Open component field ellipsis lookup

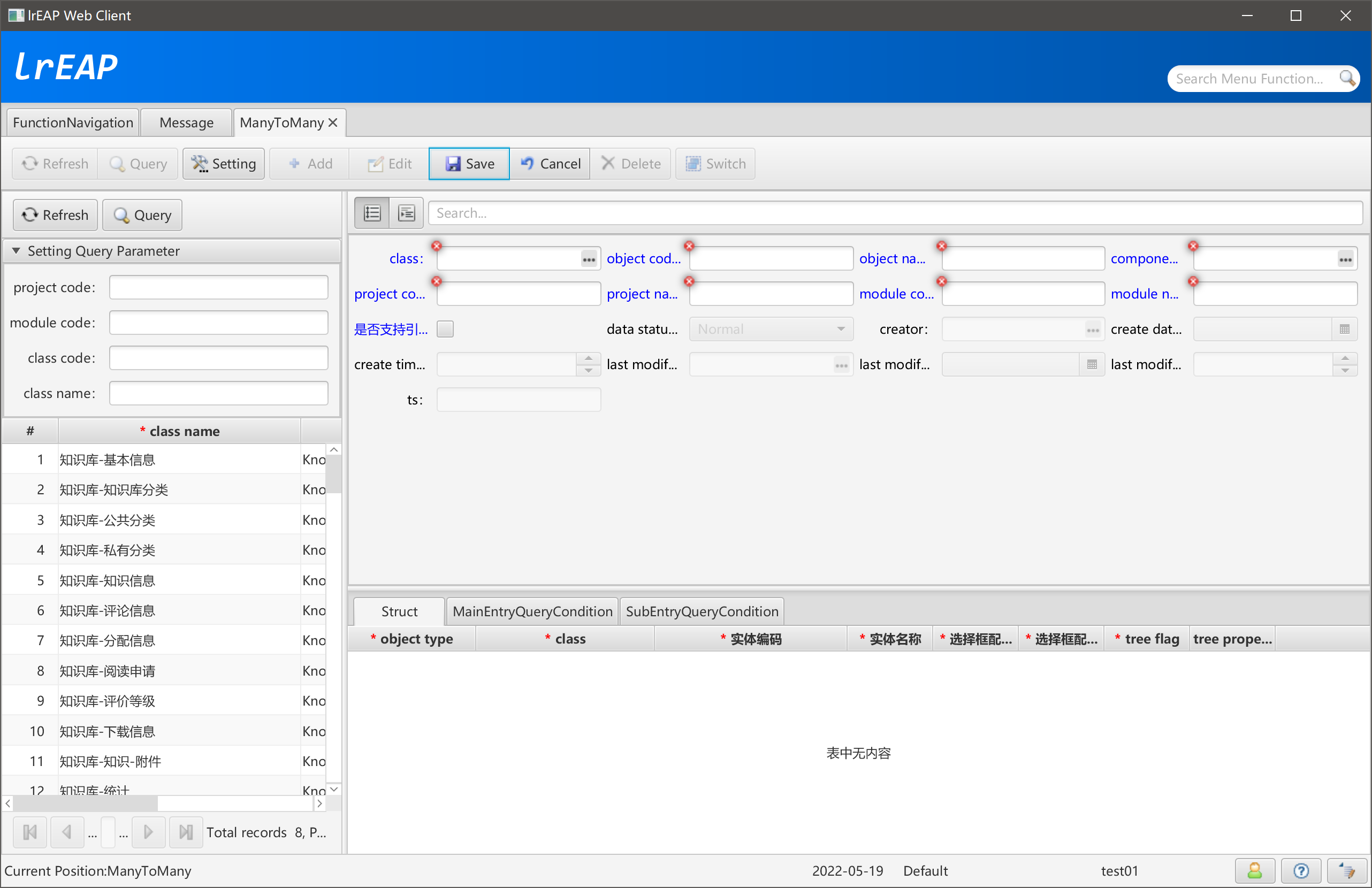click(1345, 259)
